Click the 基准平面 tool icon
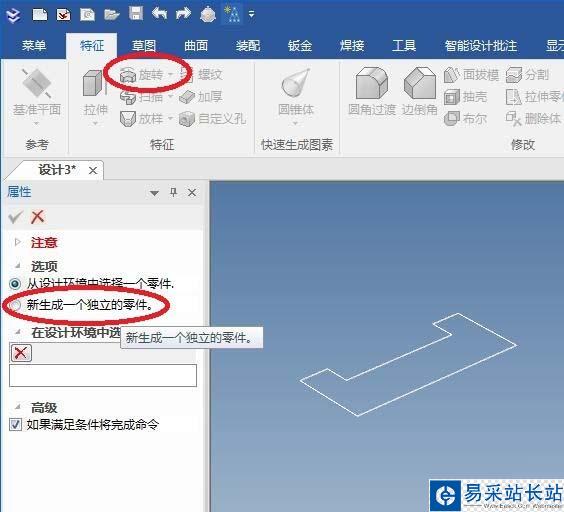This screenshot has height=512, width=564. pos(36,83)
